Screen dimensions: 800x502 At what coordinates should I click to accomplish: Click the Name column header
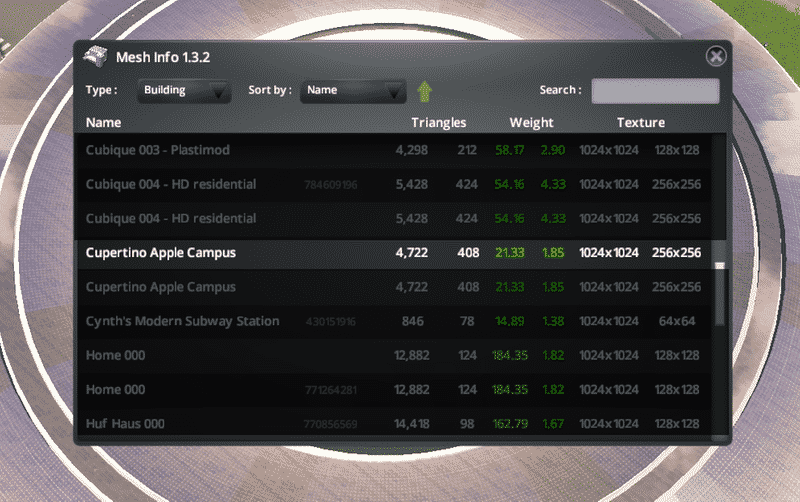coord(104,123)
